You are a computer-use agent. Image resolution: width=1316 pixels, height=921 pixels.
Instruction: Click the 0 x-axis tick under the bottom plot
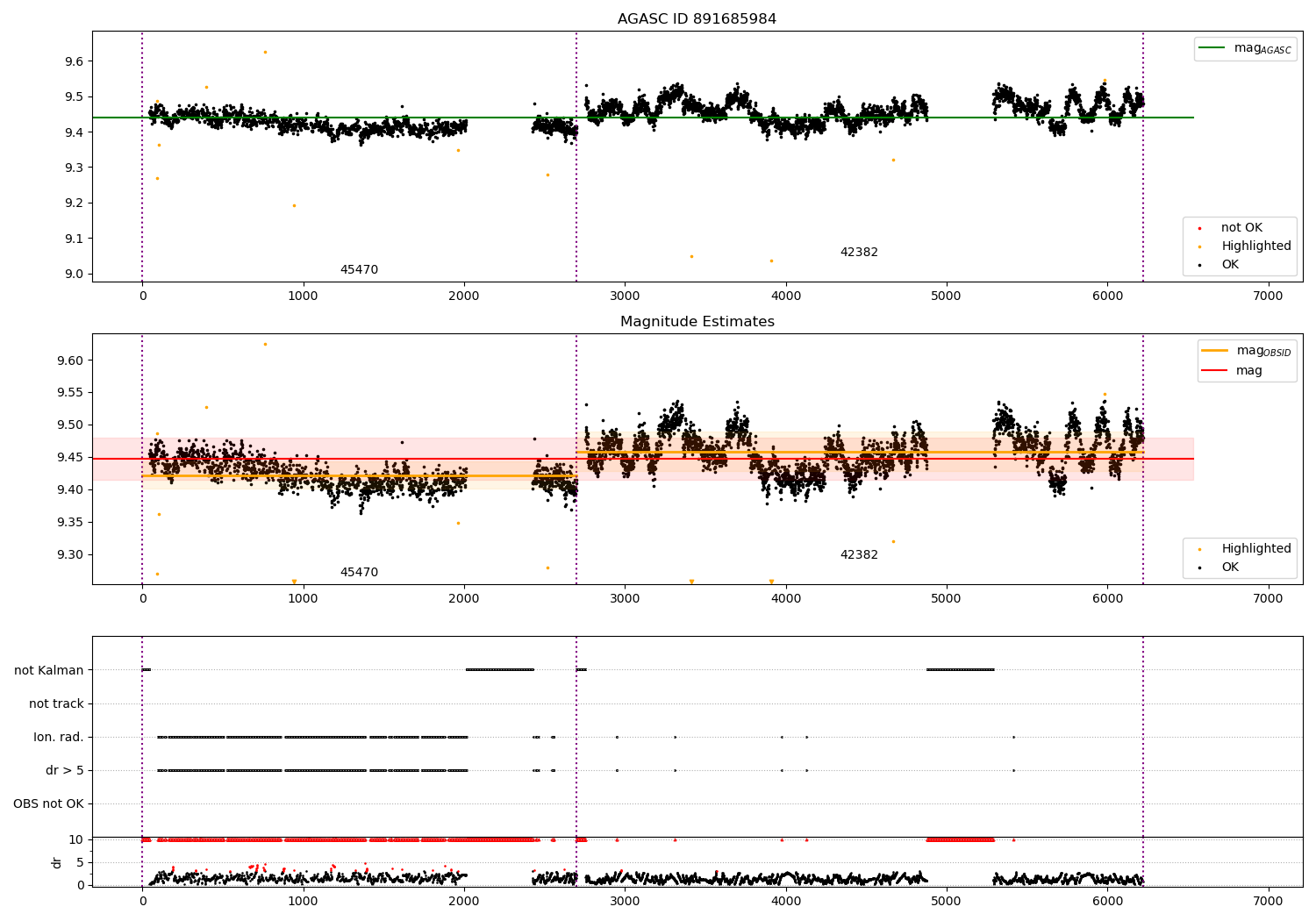(142, 901)
